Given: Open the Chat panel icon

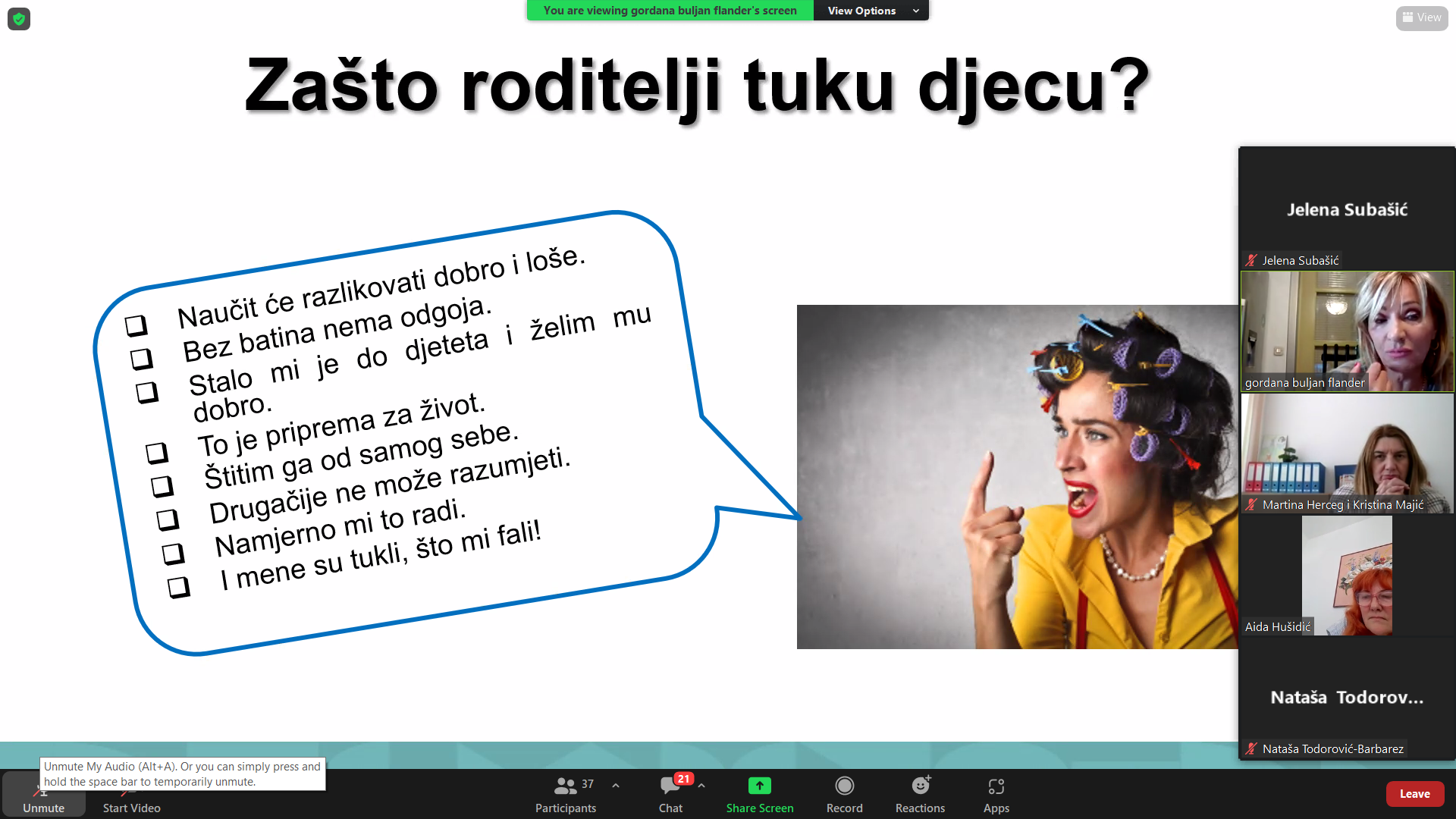Looking at the screenshot, I should tap(670, 786).
